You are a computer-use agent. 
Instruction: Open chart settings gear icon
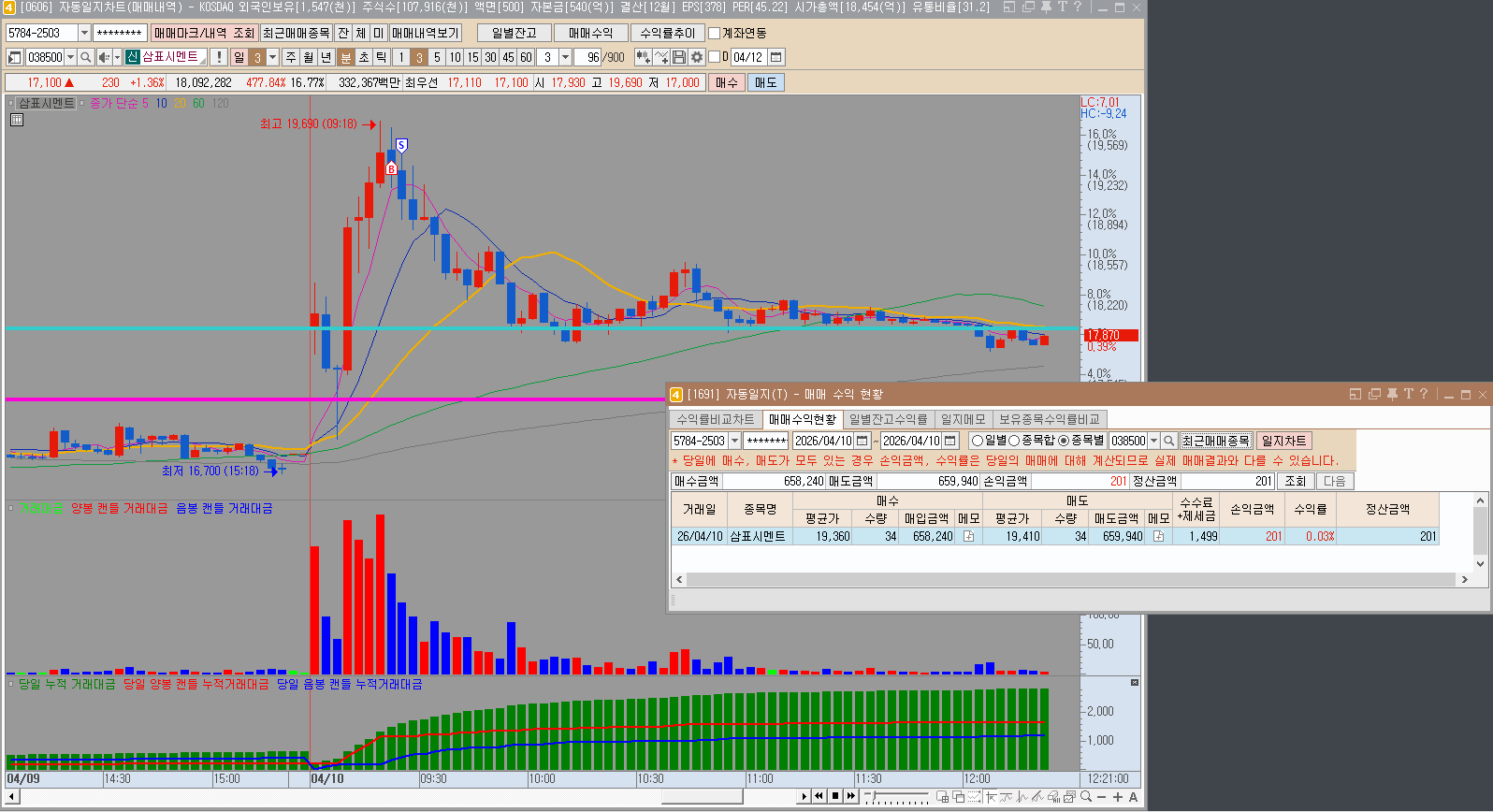click(x=697, y=57)
